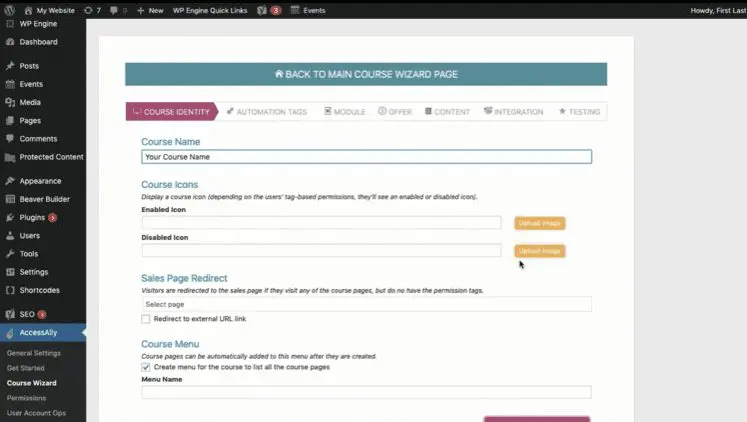This screenshot has height=422, width=747.
Task: Click the plus New icon
Action: 141,10
